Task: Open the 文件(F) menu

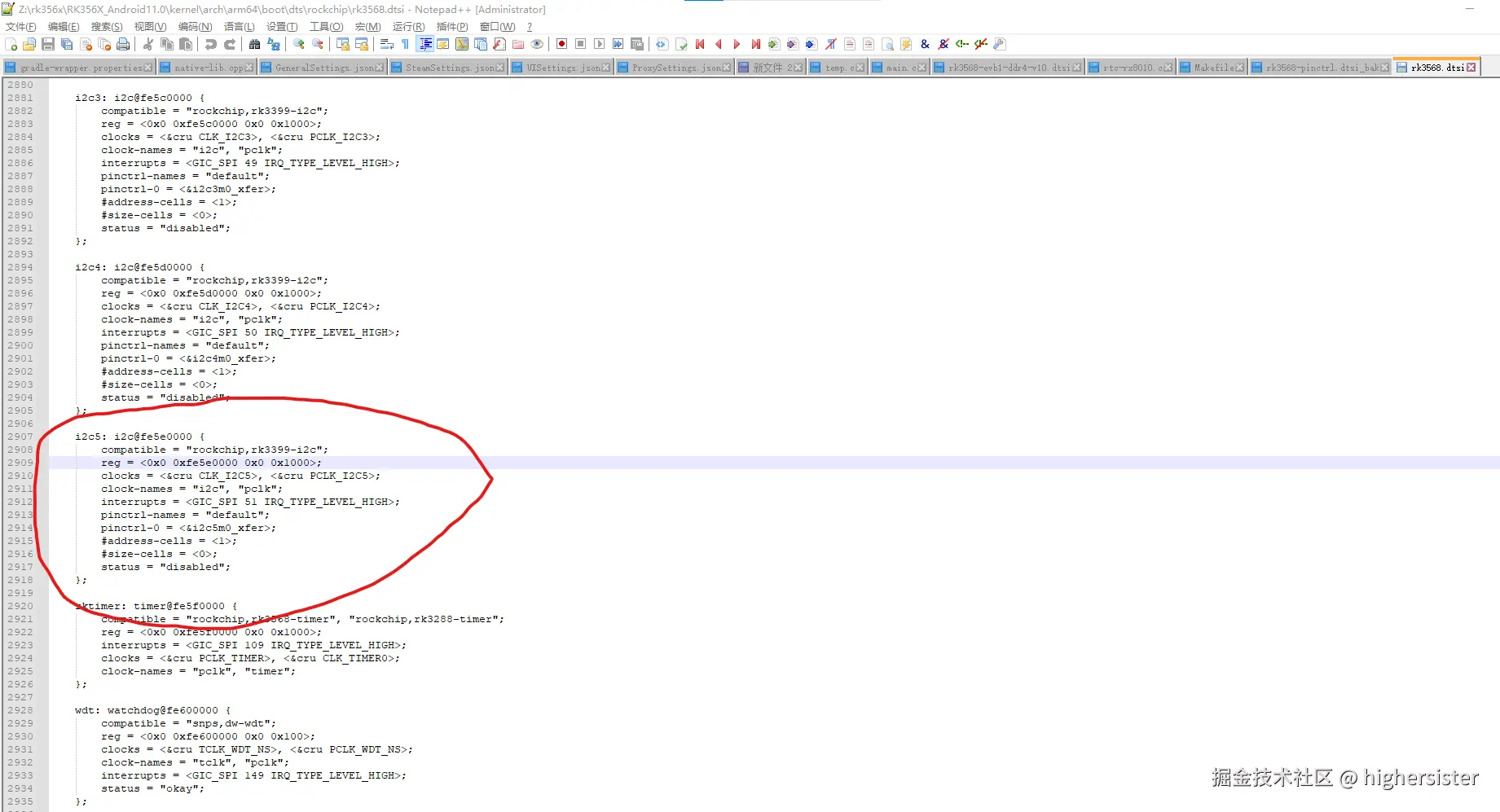Action: tap(21, 27)
